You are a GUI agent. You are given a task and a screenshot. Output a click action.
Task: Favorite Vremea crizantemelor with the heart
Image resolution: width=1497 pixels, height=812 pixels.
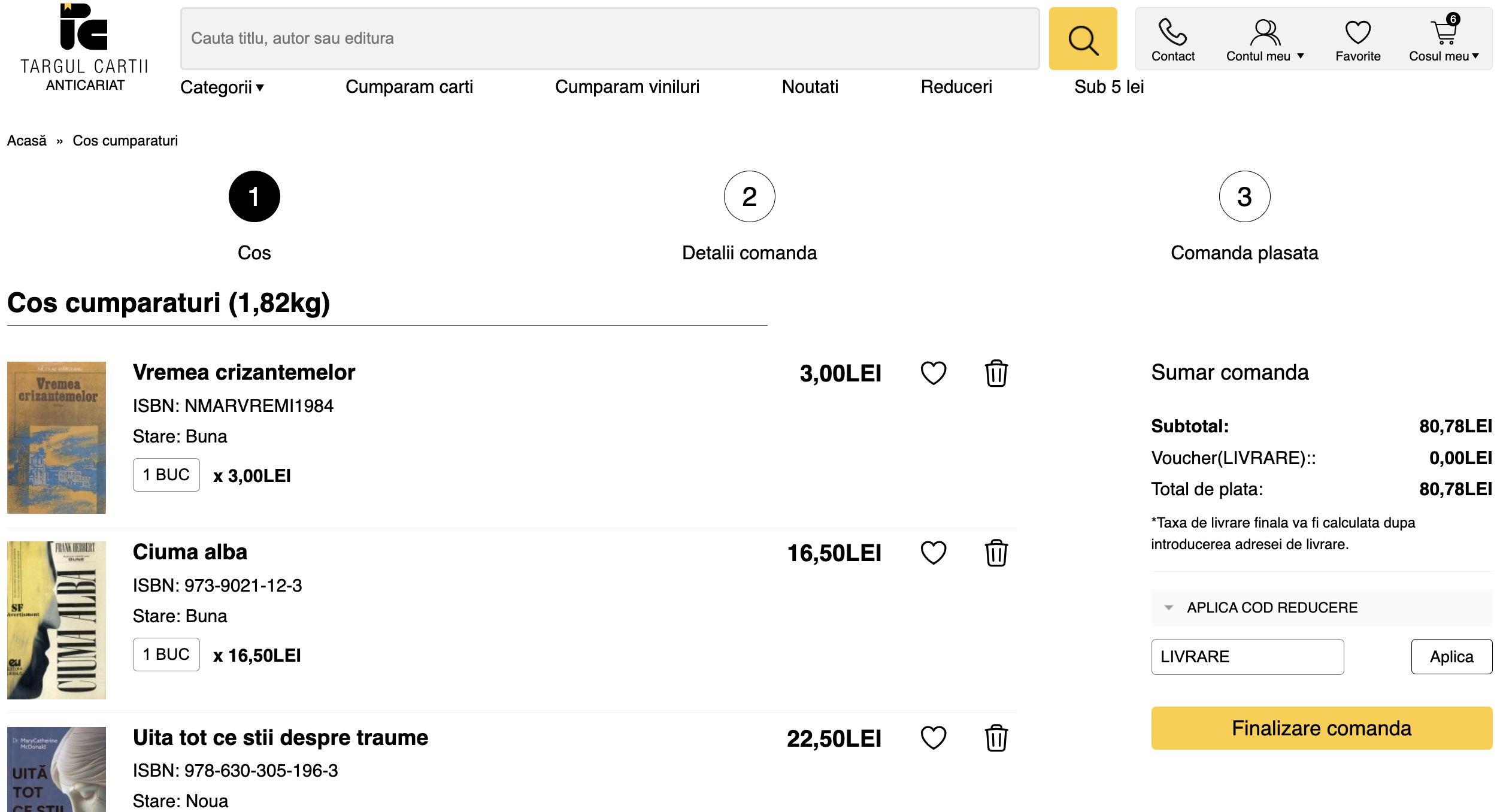point(933,373)
